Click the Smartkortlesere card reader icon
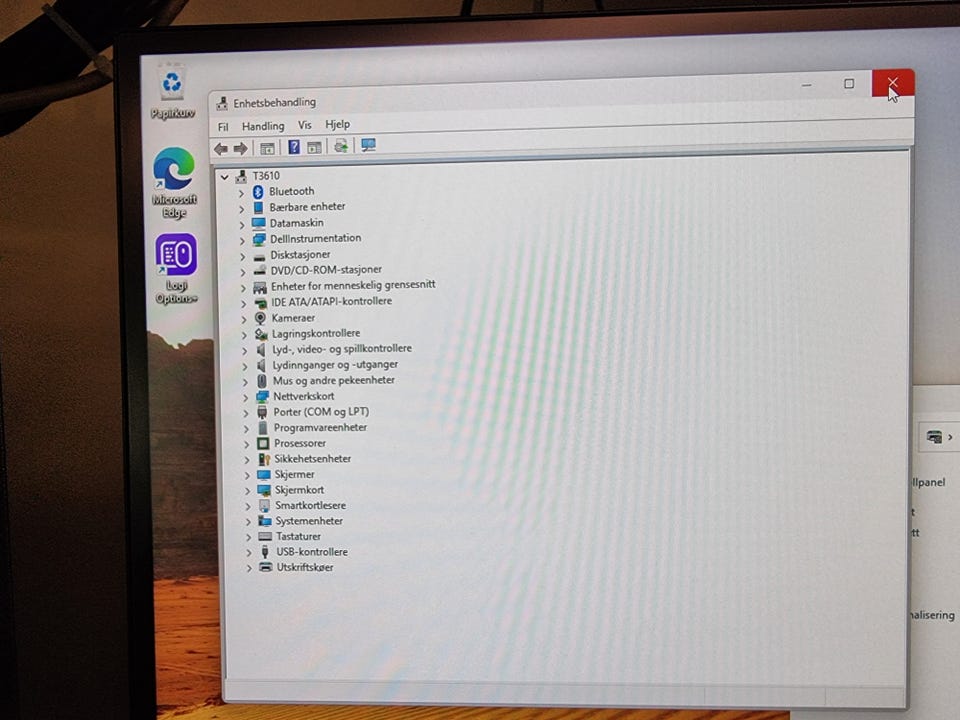 [264, 505]
